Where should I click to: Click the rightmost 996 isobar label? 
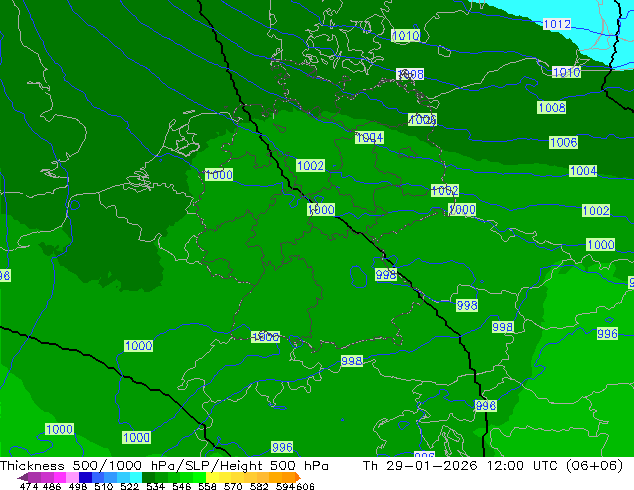pos(607,334)
